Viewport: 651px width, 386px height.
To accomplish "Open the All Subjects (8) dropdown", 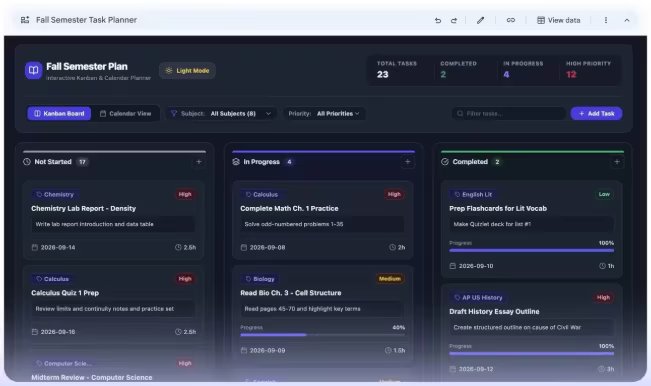I will click(221, 113).
